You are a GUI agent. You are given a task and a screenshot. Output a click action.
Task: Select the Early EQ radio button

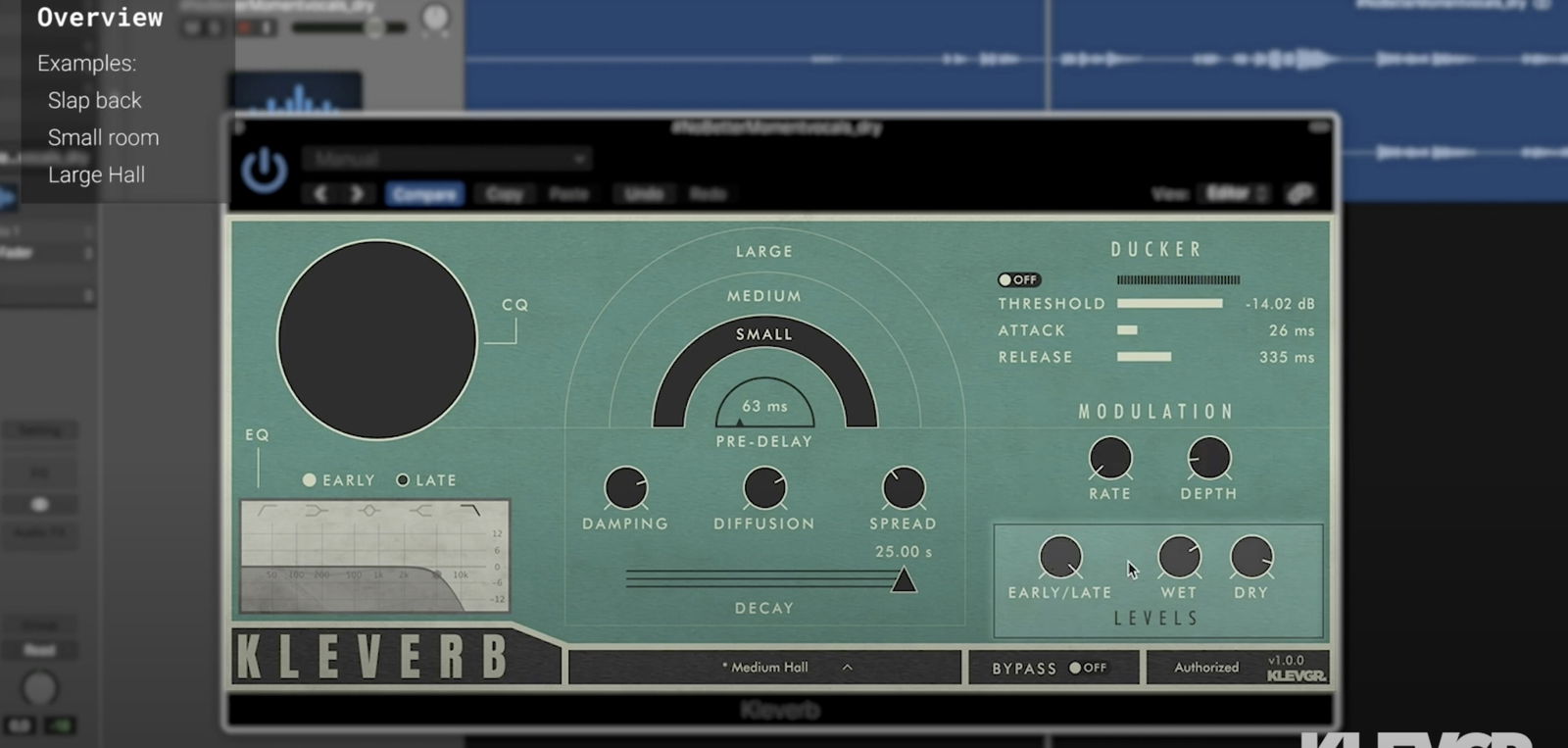tap(310, 480)
